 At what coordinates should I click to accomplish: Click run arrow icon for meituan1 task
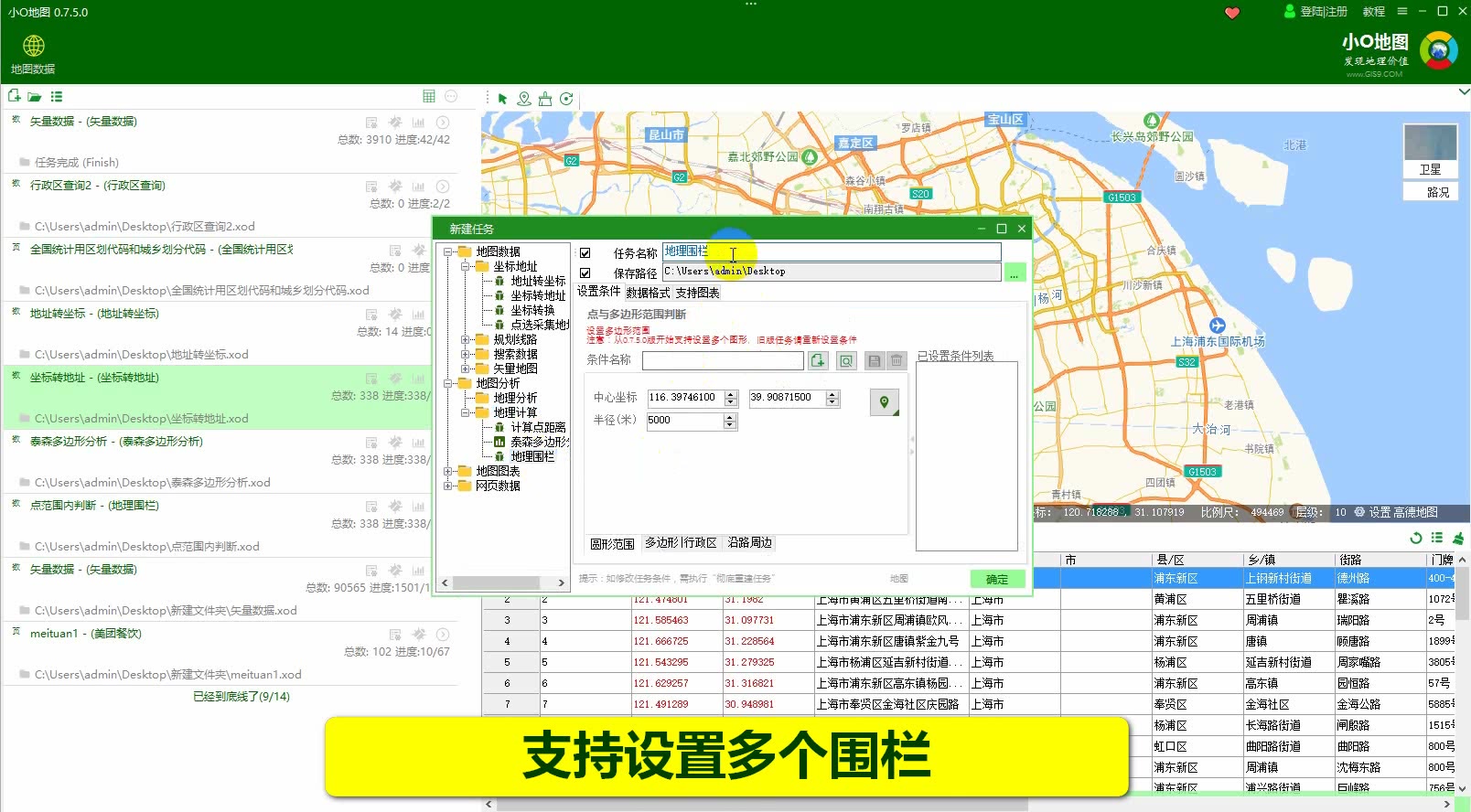(443, 634)
